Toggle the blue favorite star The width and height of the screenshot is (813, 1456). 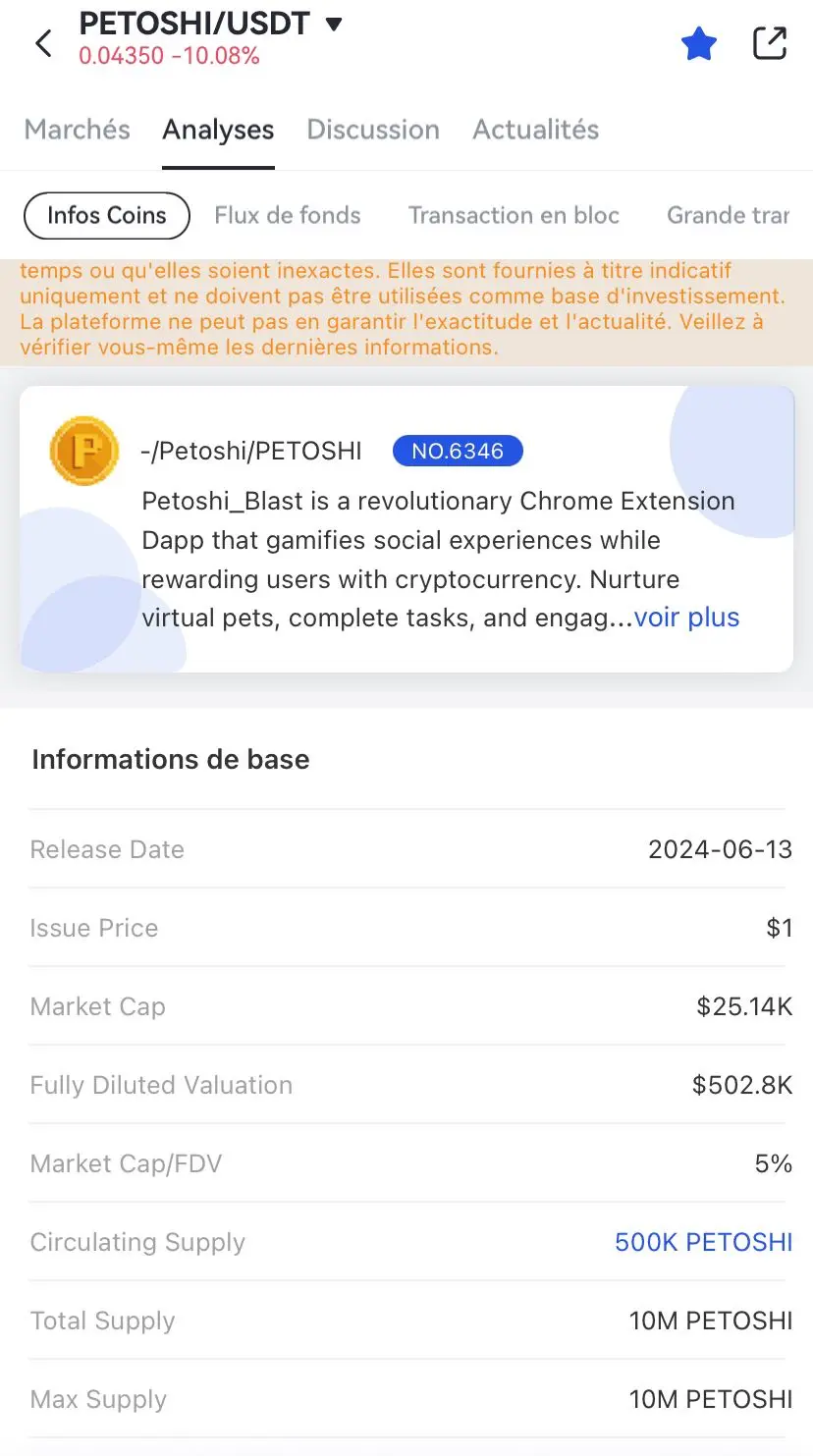point(699,43)
